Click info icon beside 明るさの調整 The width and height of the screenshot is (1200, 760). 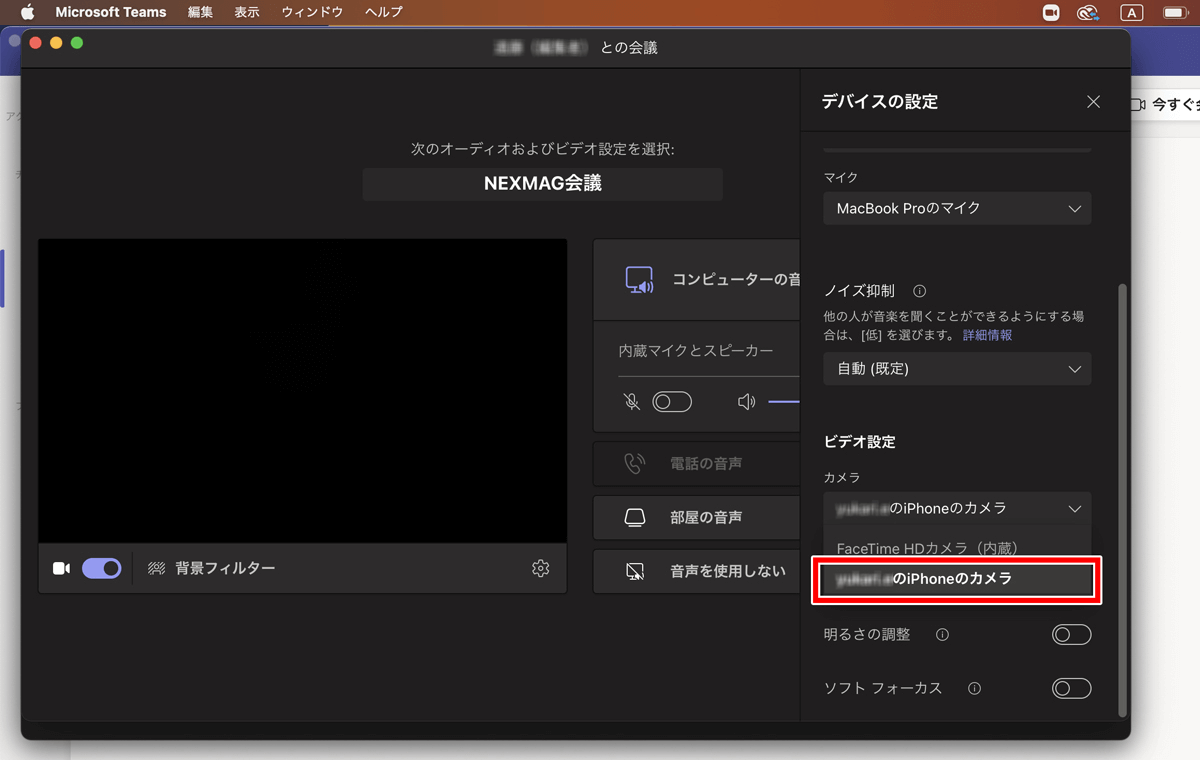(942, 635)
